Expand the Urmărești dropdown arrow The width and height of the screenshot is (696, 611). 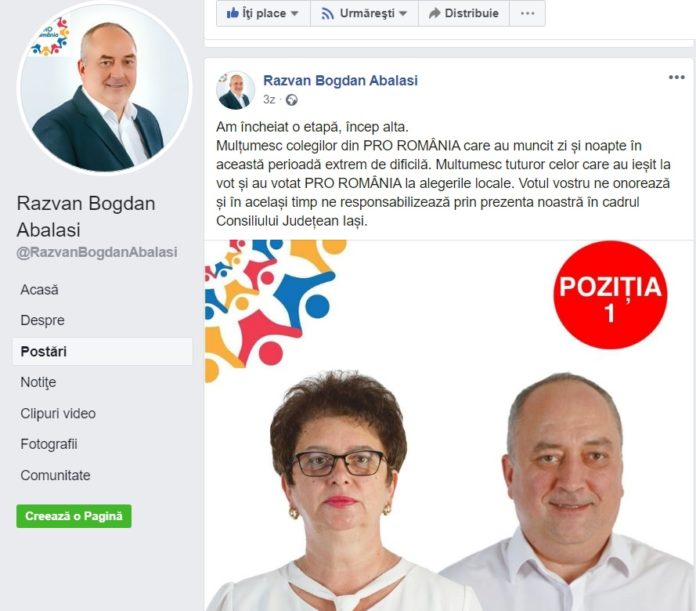click(x=403, y=14)
